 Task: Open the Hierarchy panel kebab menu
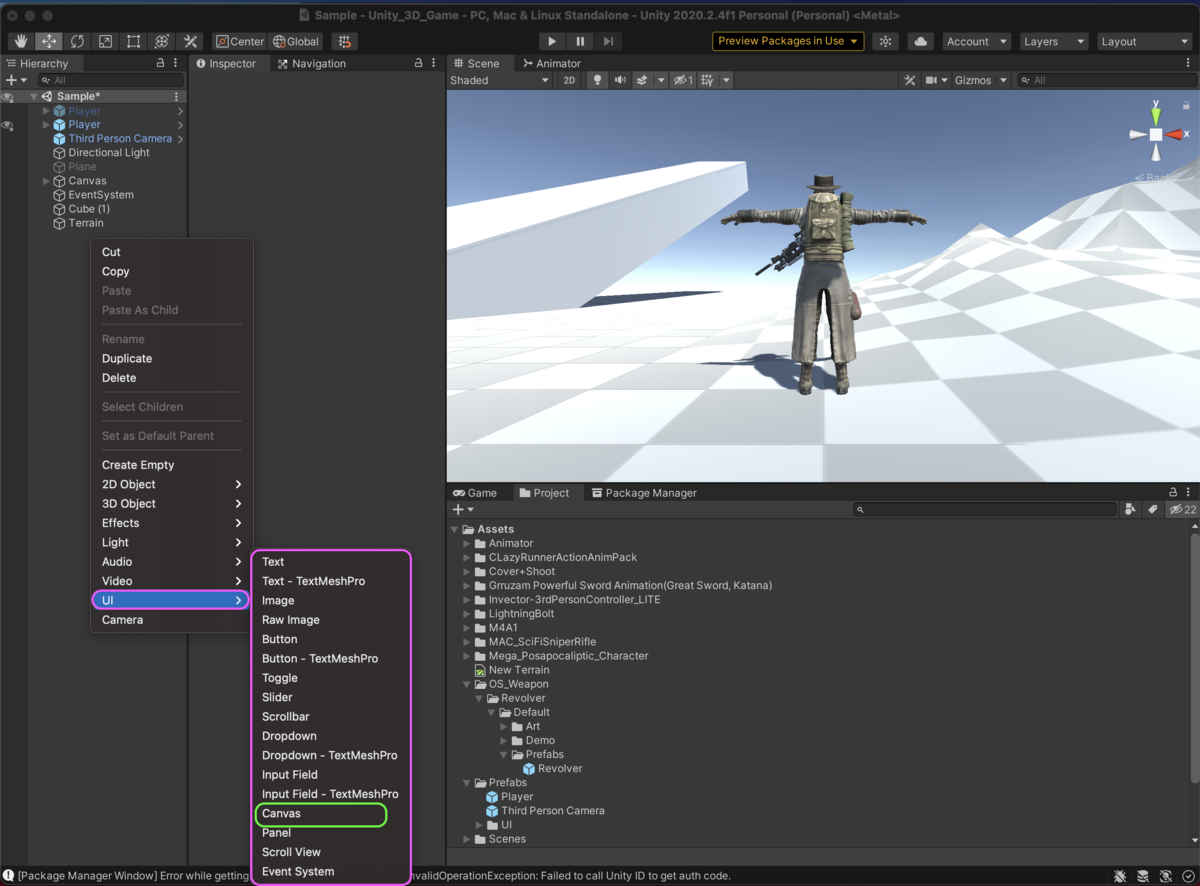coord(176,63)
